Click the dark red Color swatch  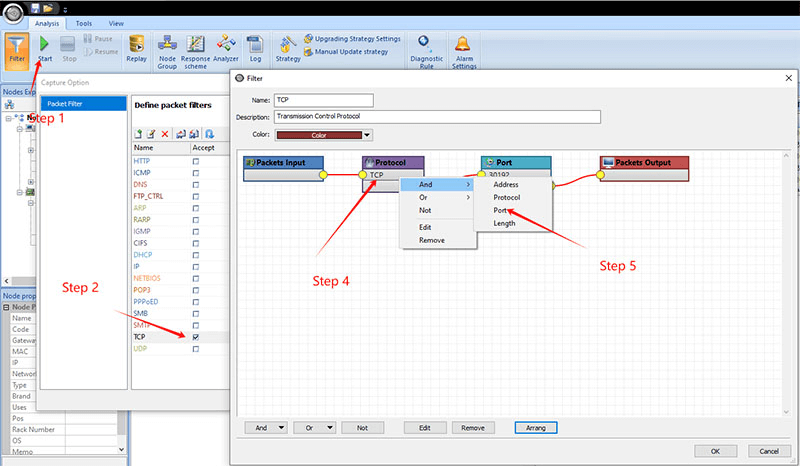click(318, 135)
